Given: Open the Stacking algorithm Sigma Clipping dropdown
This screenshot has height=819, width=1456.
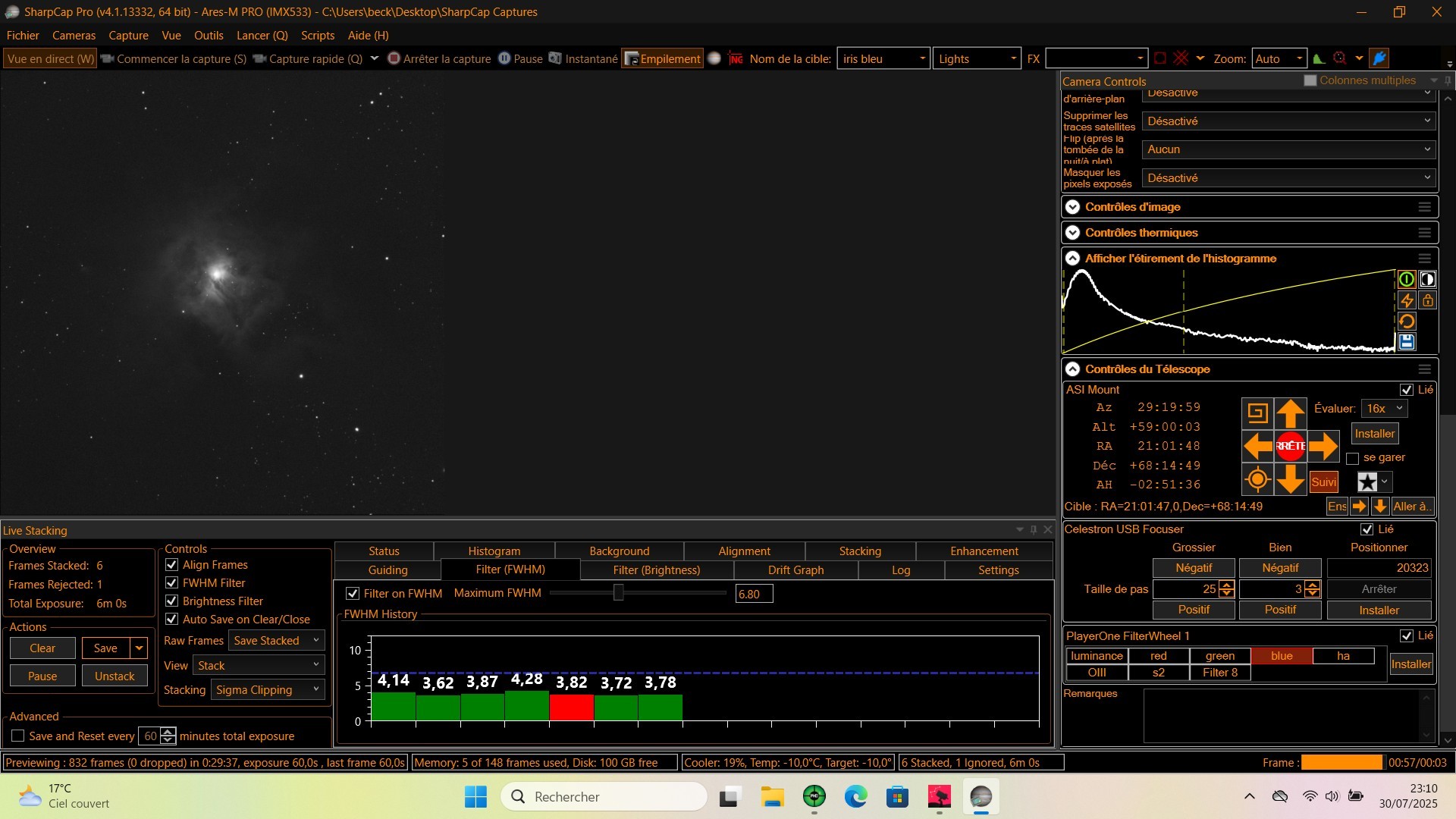Looking at the screenshot, I should (268, 690).
